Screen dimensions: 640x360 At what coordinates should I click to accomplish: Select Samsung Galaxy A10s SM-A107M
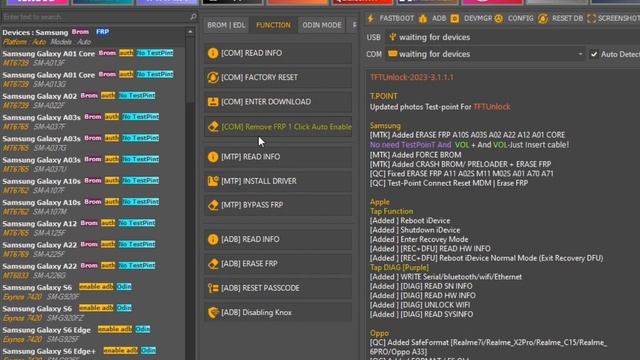tap(93, 207)
